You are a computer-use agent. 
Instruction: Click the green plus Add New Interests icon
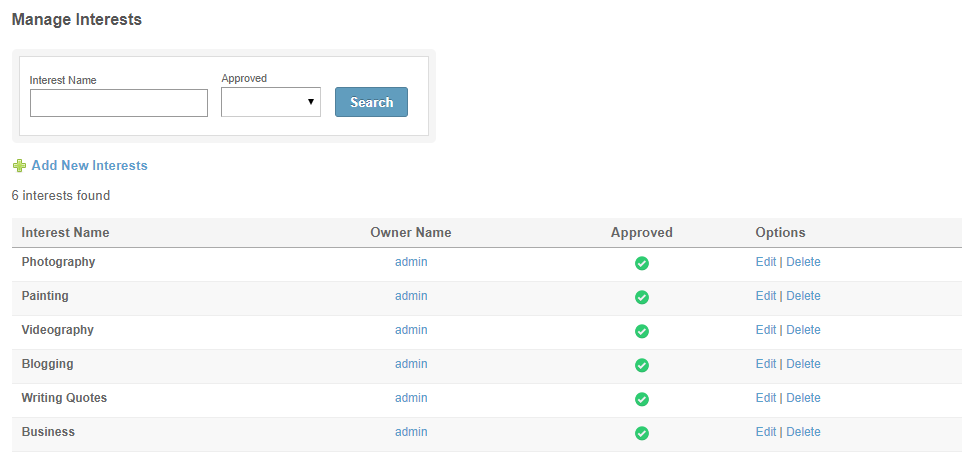click(x=19, y=166)
